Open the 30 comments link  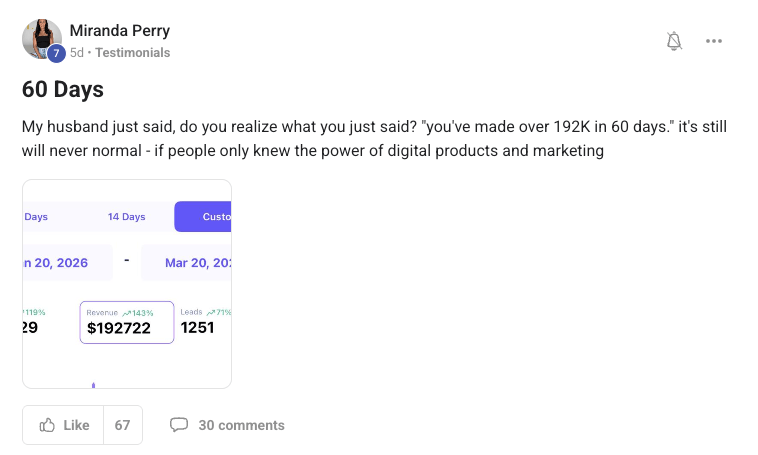coord(241,425)
